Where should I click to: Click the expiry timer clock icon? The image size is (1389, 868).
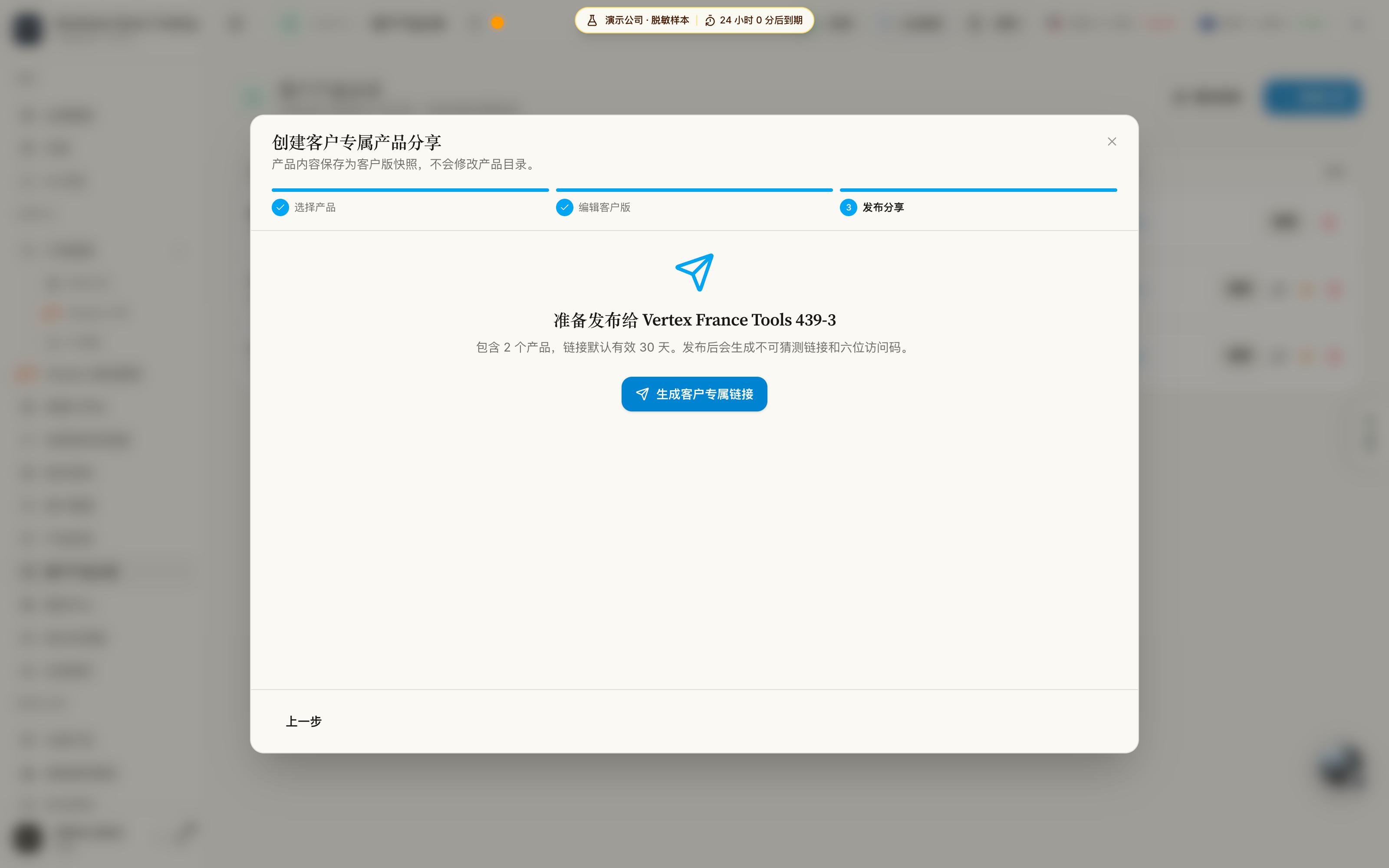tap(710, 20)
